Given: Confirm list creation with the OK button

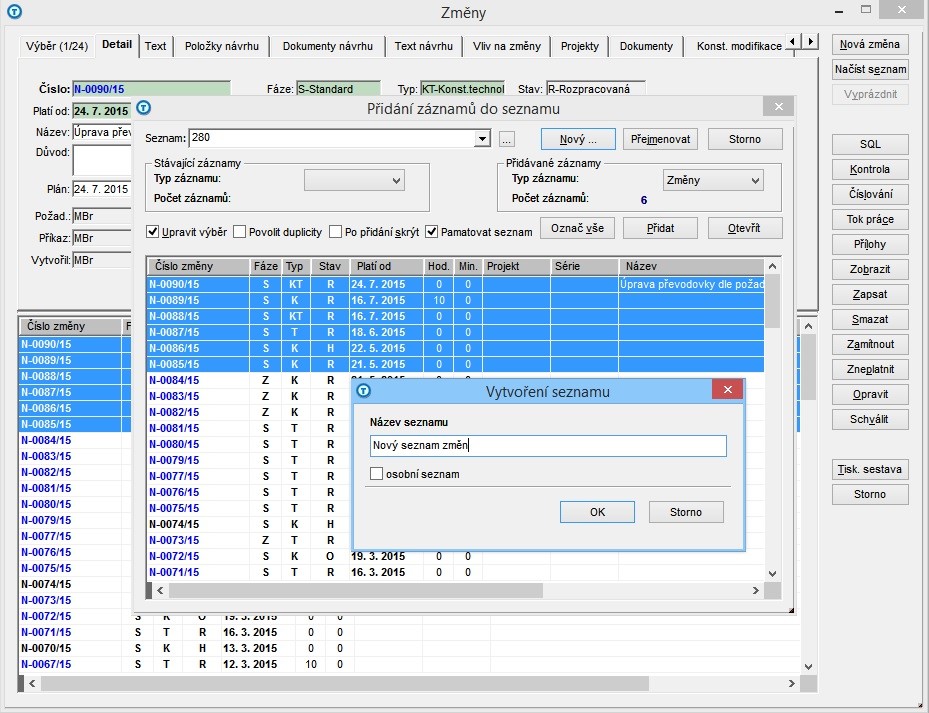Looking at the screenshot, I should tap(597, 512).
